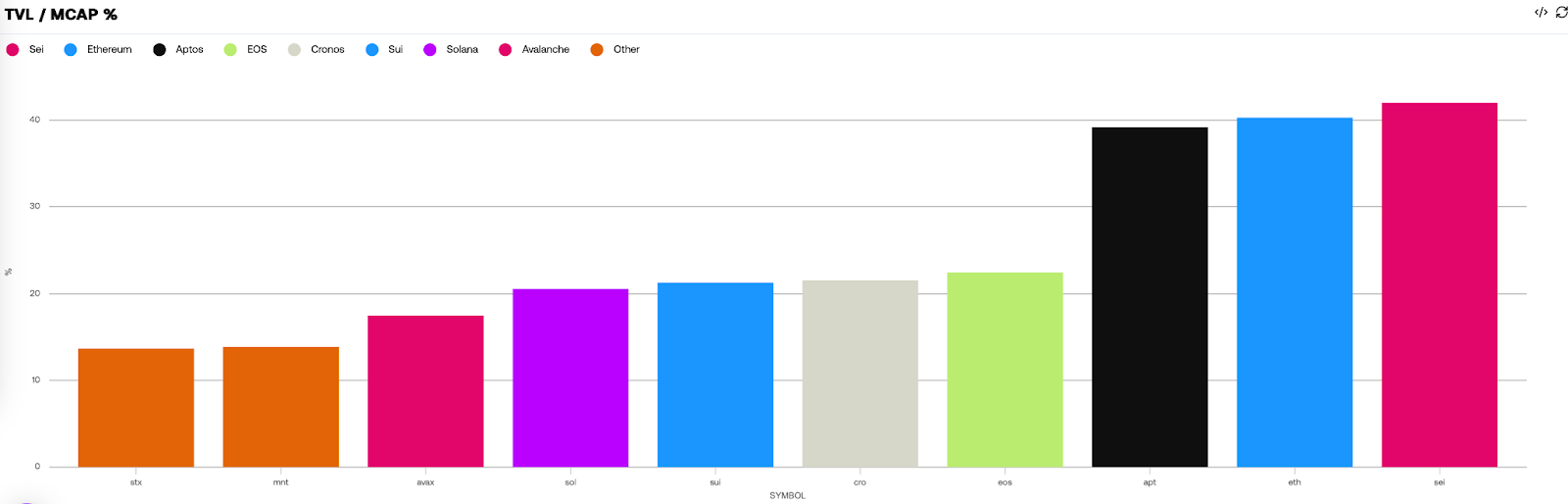Click the sol axis label
Viewport: 1568px width, 504px height.
(x=570, y=482)
